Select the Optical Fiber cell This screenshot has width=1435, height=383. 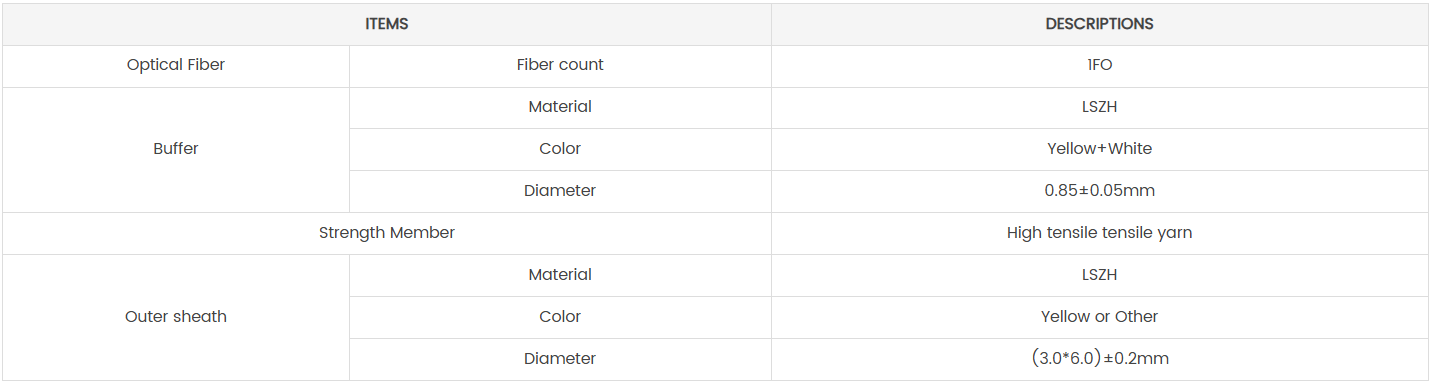(x=176, y=65)
